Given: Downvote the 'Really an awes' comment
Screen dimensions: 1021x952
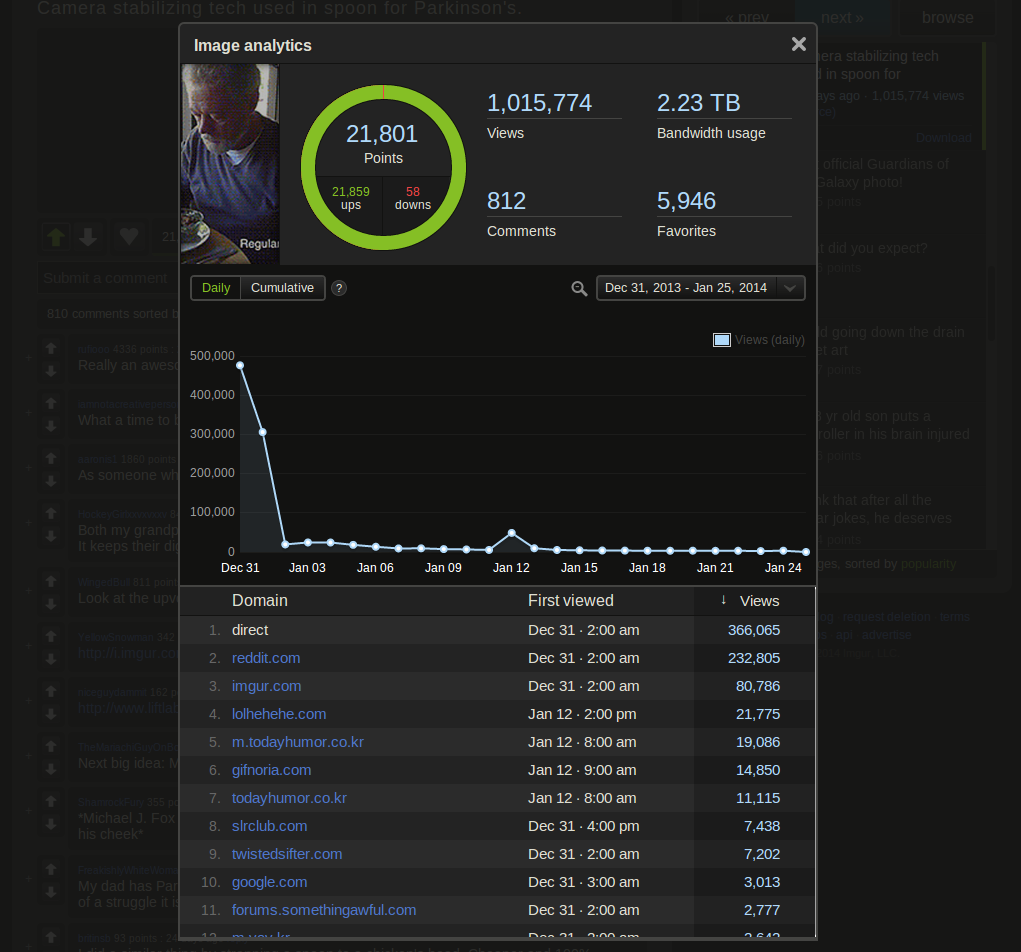Looking at the screenshot, I should pyautogui.click(x=51, y=371).
